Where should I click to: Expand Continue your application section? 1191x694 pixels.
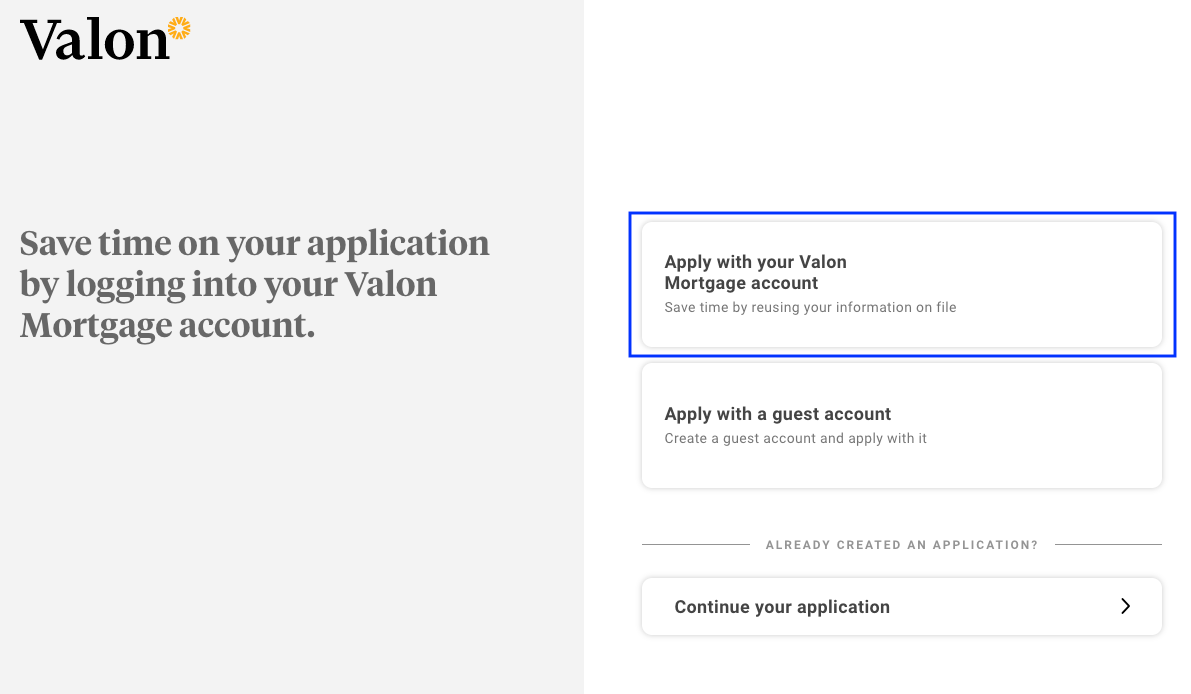click(901, 606)
